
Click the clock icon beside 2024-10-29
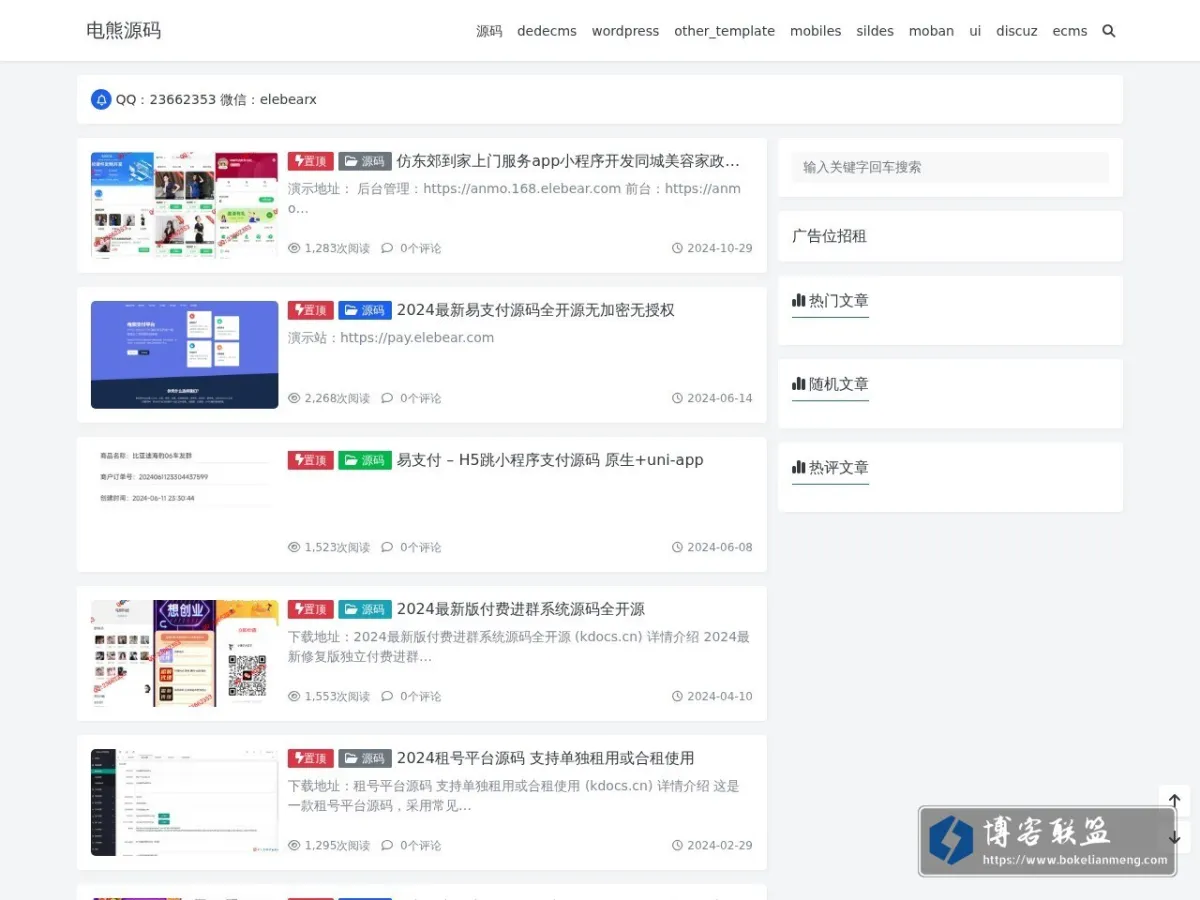(x=677, y=248)
